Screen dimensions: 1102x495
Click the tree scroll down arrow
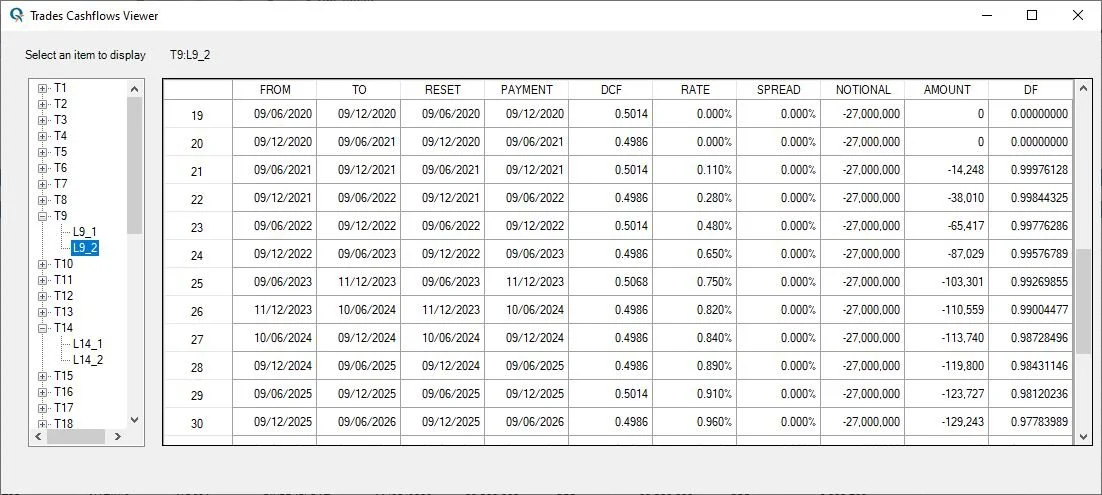coord(135,420)
